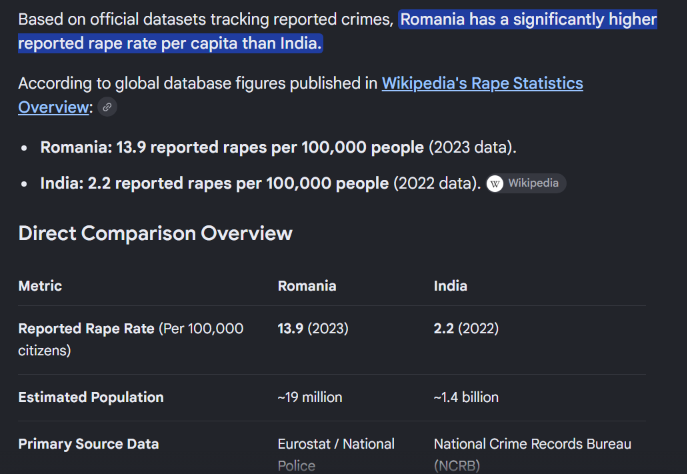
Task: Click the Estimated Population row label
Action: point(91,397)
